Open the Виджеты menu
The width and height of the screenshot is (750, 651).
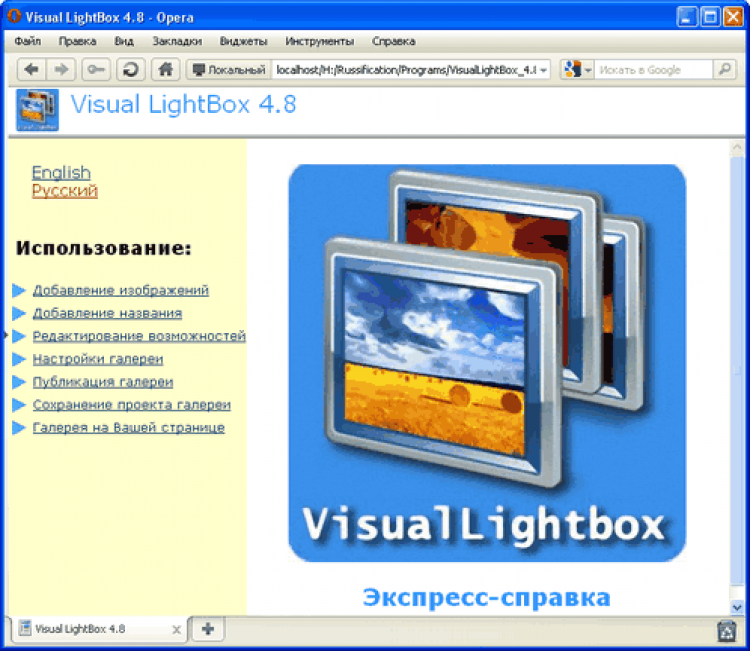click(x=243, y=41)
